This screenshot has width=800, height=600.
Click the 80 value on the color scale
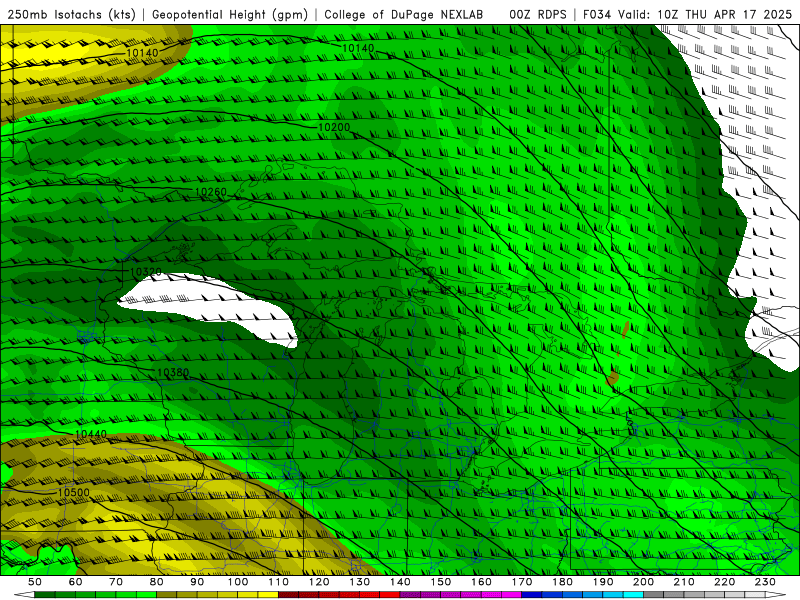pos(157,582)
